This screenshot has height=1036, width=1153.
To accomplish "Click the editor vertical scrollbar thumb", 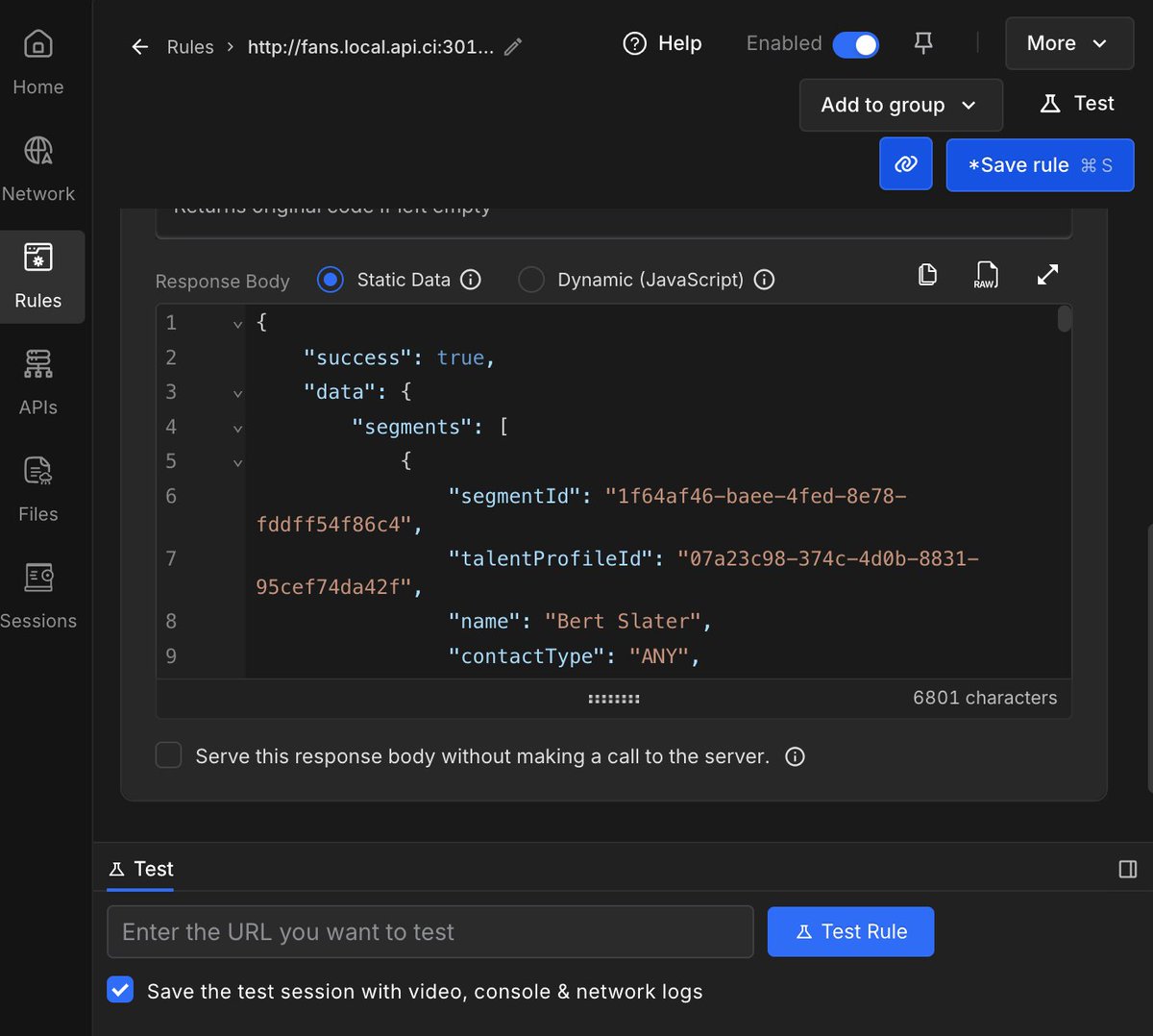I will [x=1064, y=318].
